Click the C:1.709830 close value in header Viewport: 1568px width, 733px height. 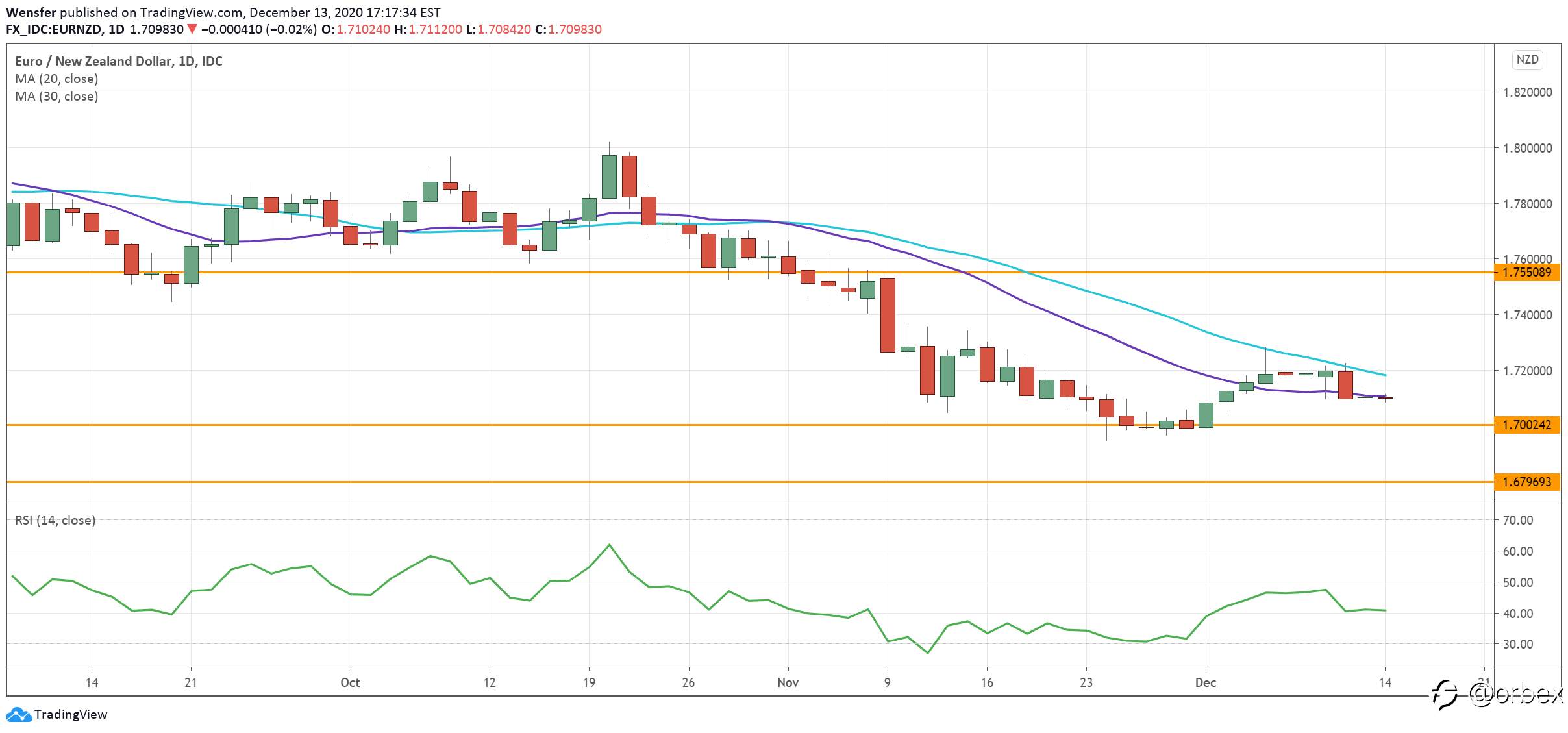[569, 29]
